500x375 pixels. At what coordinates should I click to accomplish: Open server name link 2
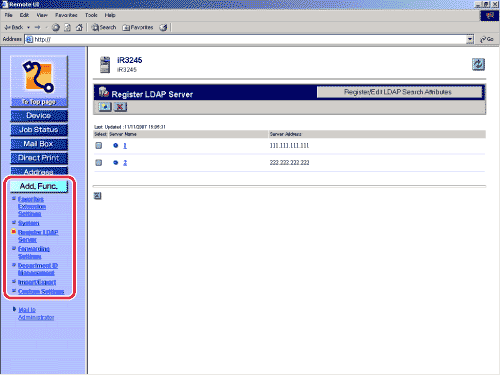click(125, 163)
